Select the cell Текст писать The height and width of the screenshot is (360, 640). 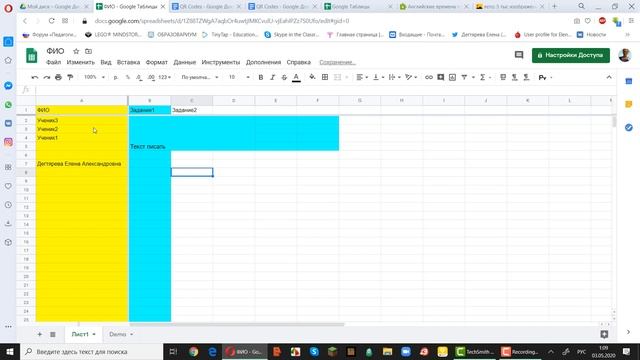pyautogui.click(x=150, y=147)
